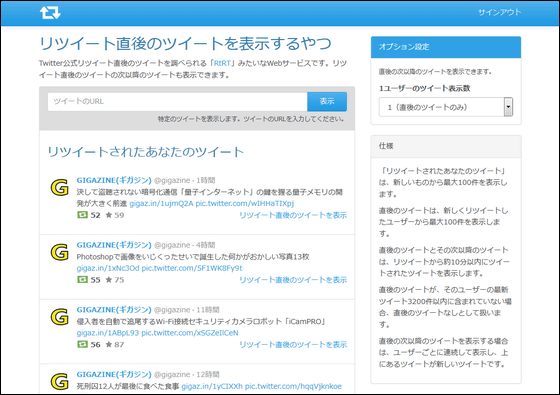
Task: Open the pic.twitter.com/xSGZeIlCeN link
Action: [190, 333]
